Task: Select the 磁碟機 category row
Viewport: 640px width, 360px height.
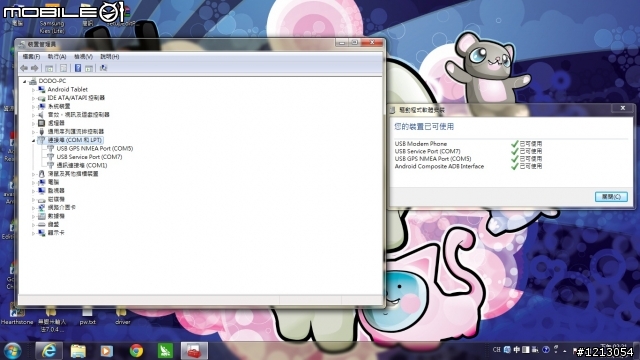Action: pos(56,199)
